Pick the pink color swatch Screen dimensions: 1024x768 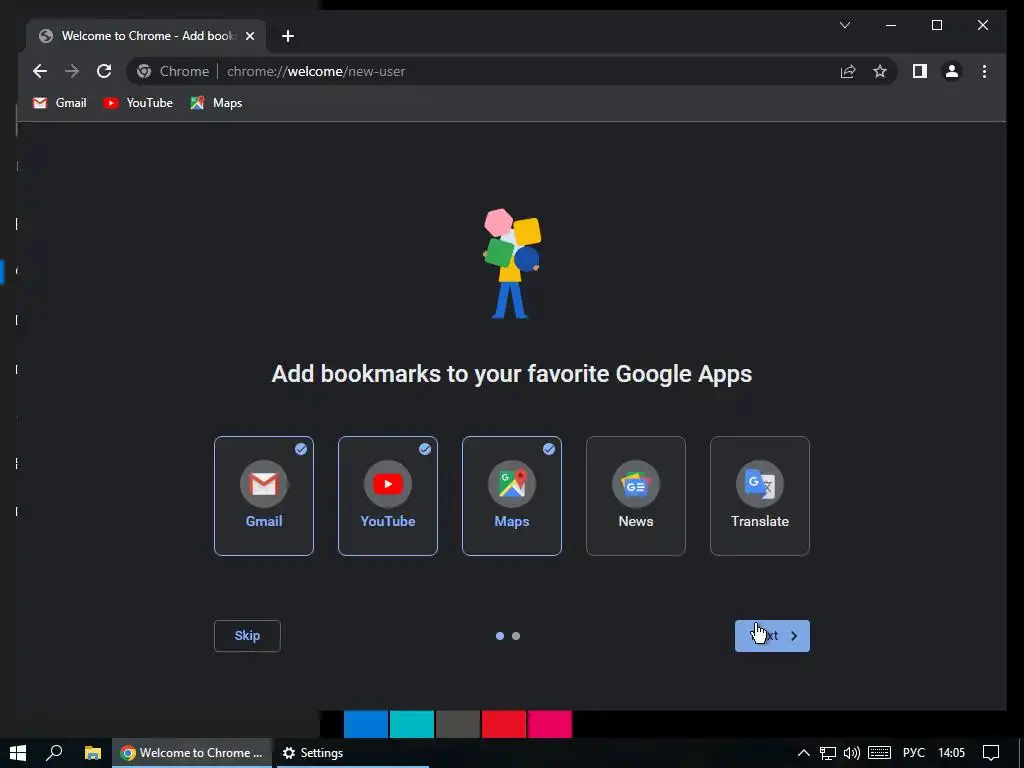point(550,724)
